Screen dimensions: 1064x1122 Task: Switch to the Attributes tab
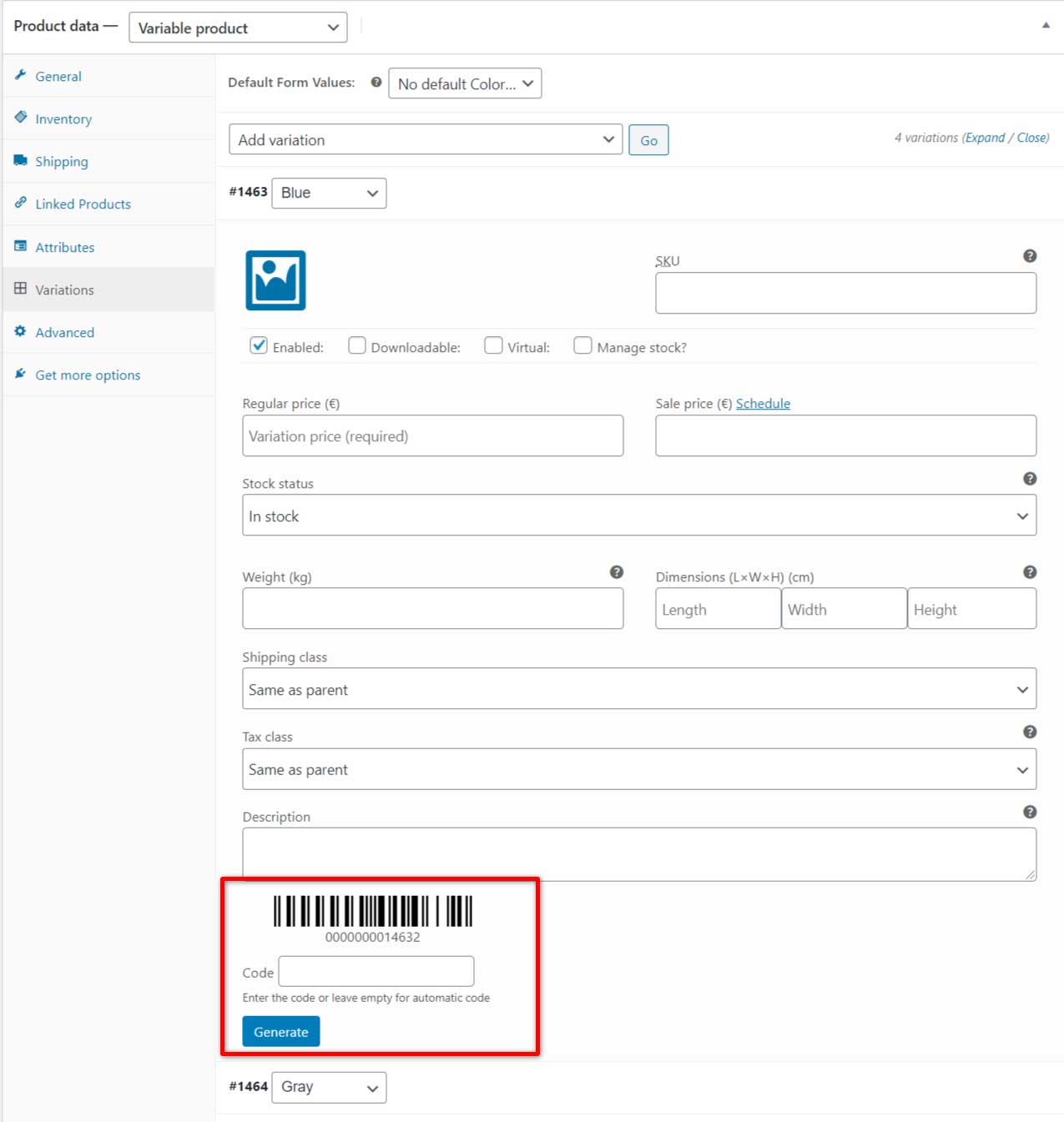[108, 247]
